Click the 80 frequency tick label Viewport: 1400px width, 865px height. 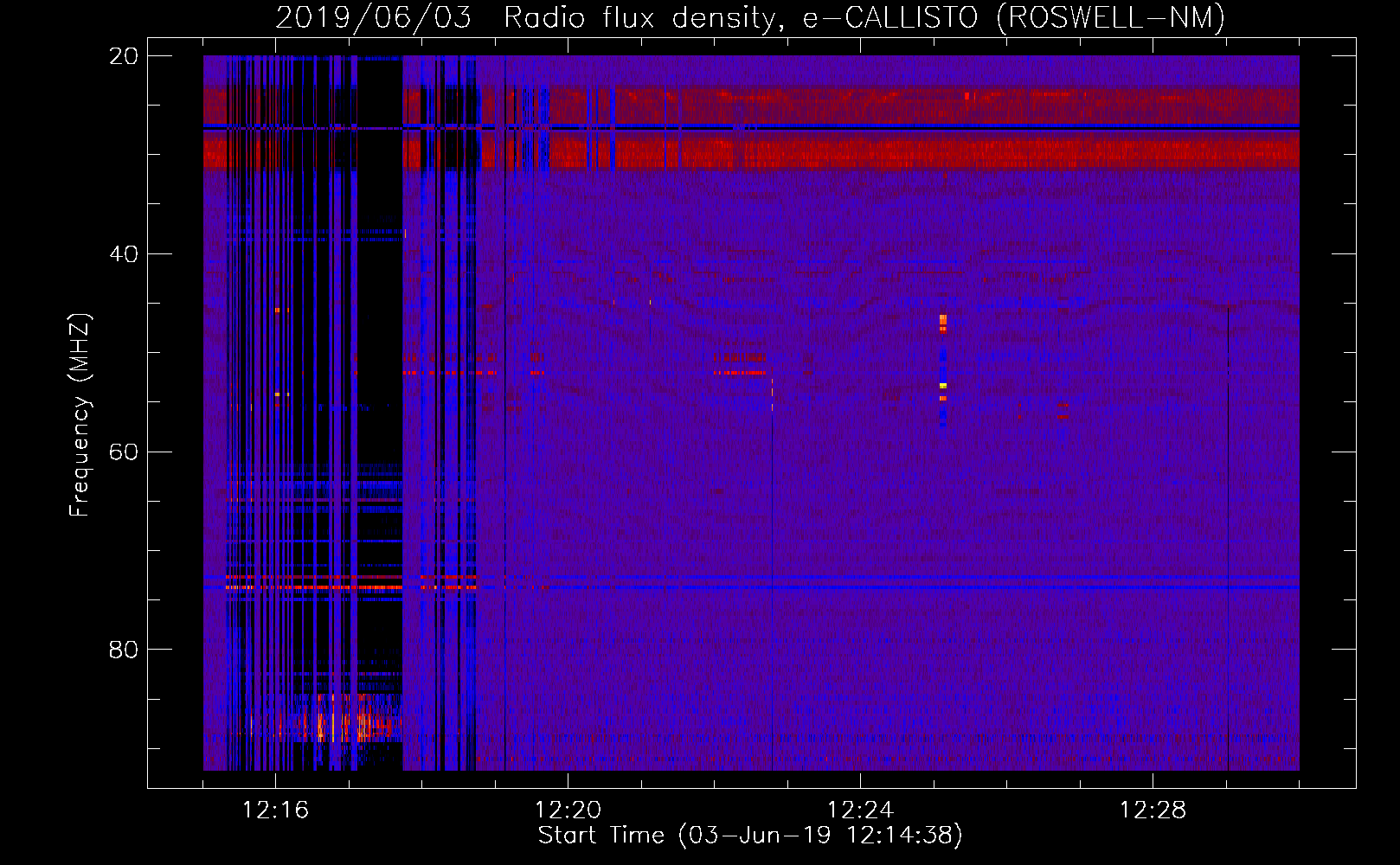[x=123, y=650]
